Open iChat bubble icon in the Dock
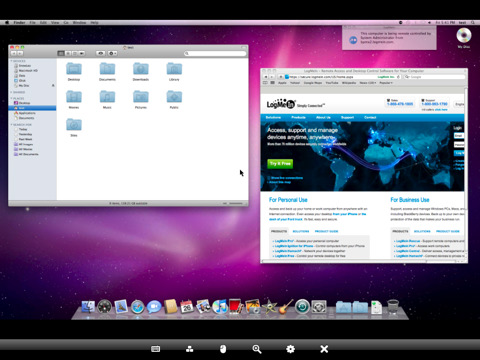Viewport: 480px width, 360px height. click(154, 307)
